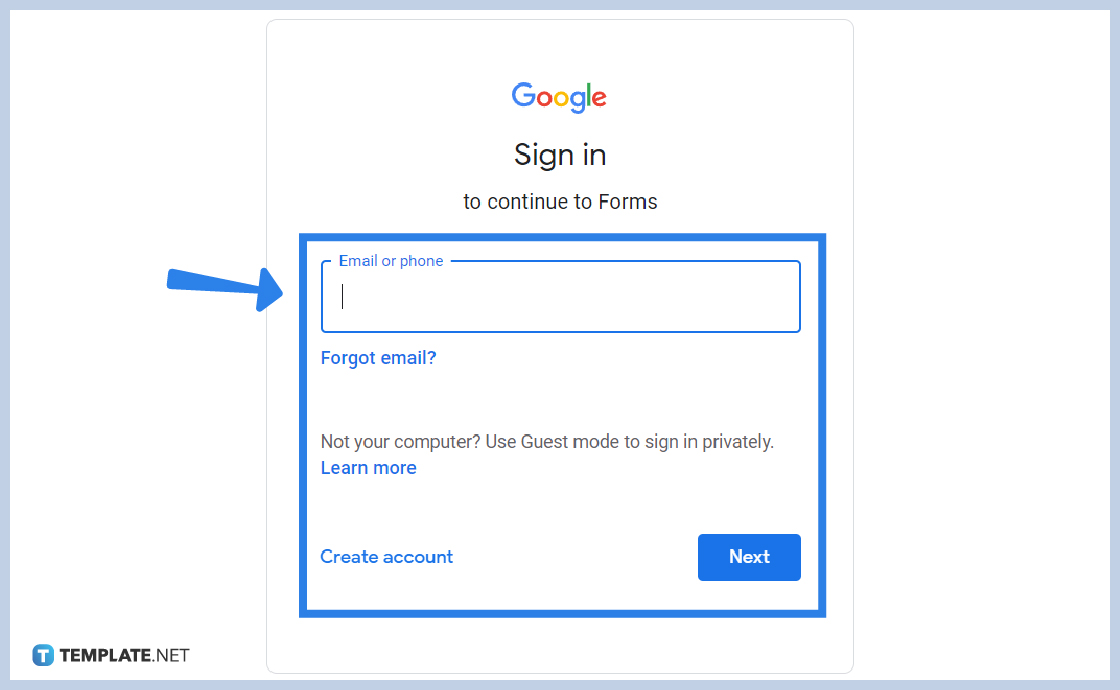Click the TEMPLATE.NET wordmark text
1120x690 pixels.
[124, 655]
